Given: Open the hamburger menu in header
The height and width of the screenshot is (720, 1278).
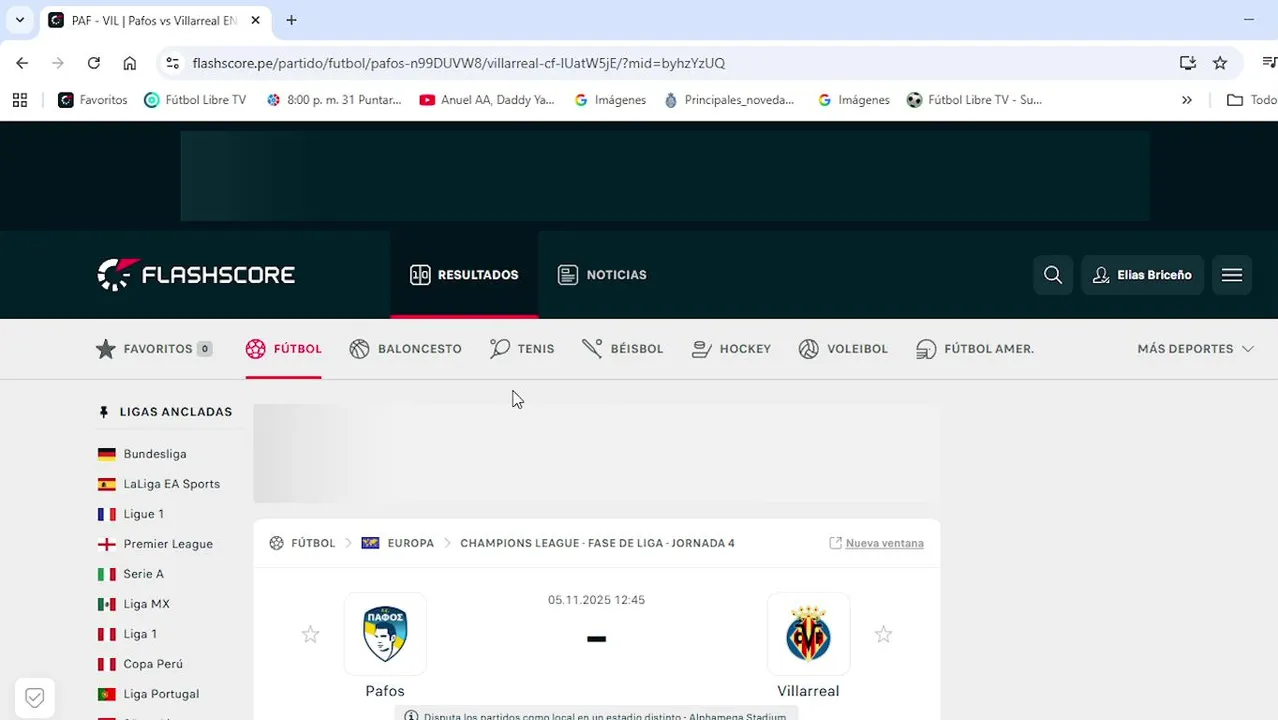Looking at the screenshot, I should click(x=1232, y=275).
